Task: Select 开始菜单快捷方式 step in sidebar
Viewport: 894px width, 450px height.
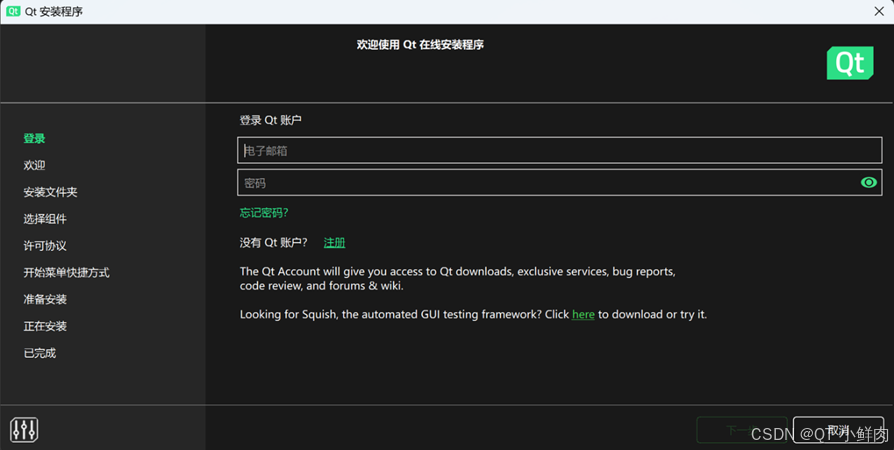Action: tap(66, 273)
